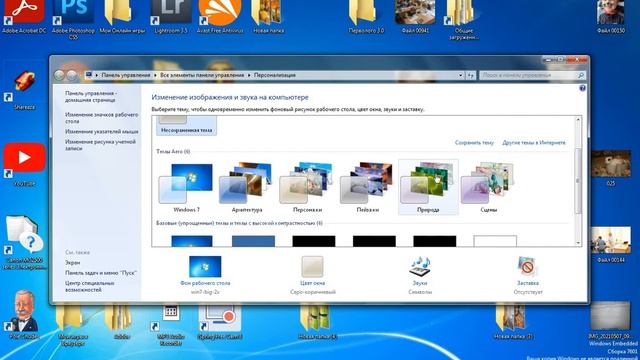Viewport: 640px width, 360px height.
Task: Click the theme list scroll down arrow
Action: click(x=578, y=243)
